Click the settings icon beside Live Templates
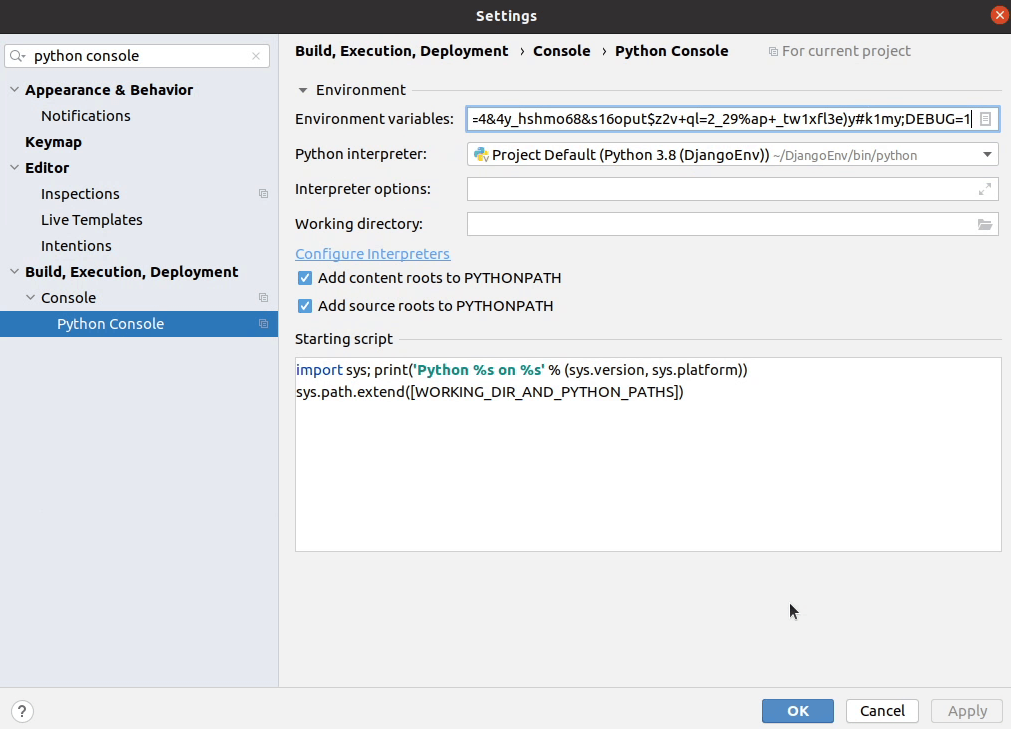The height and width of the screenshot is (729, 1011). (263, 219)
